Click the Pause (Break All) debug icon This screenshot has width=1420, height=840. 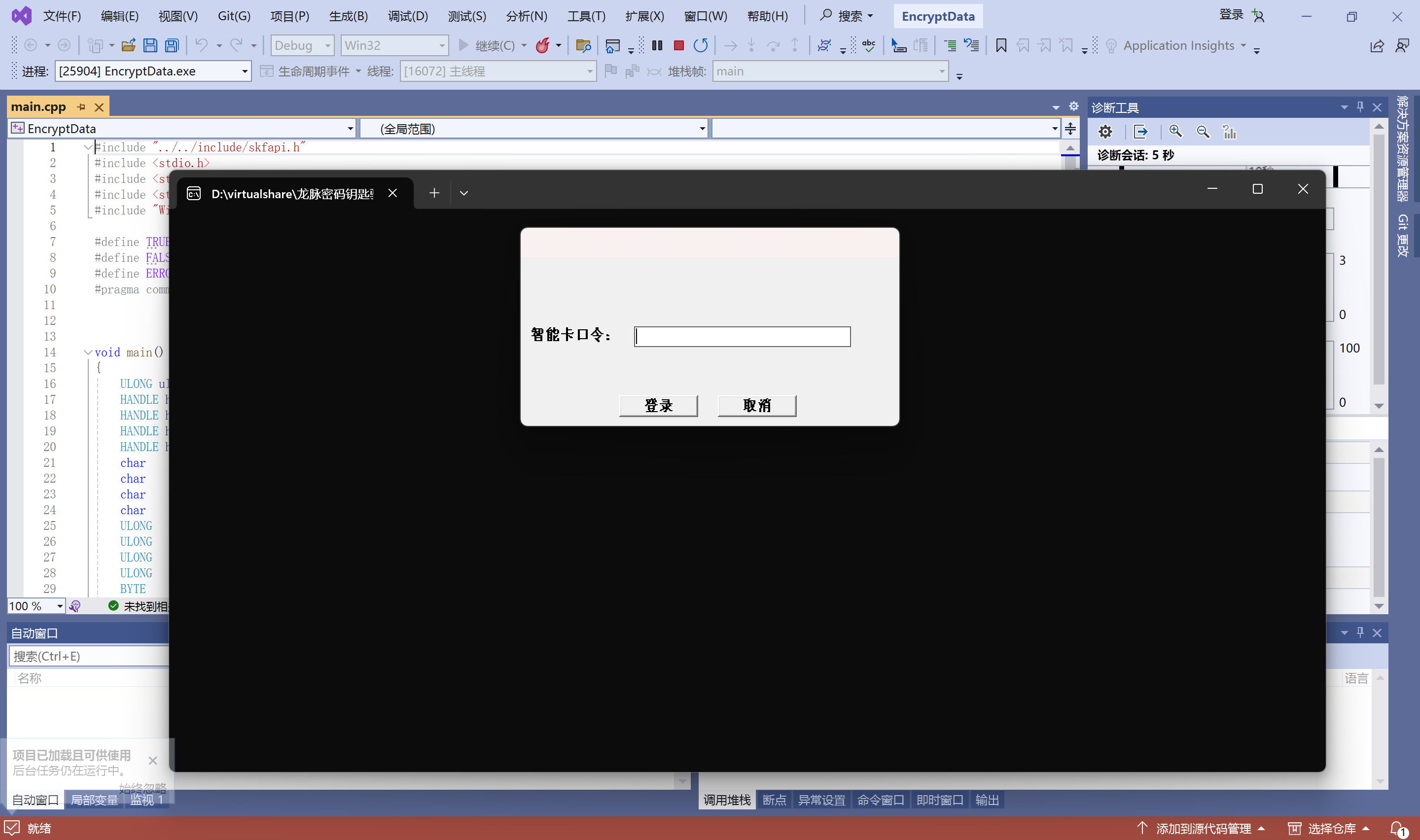click(657, 45)
